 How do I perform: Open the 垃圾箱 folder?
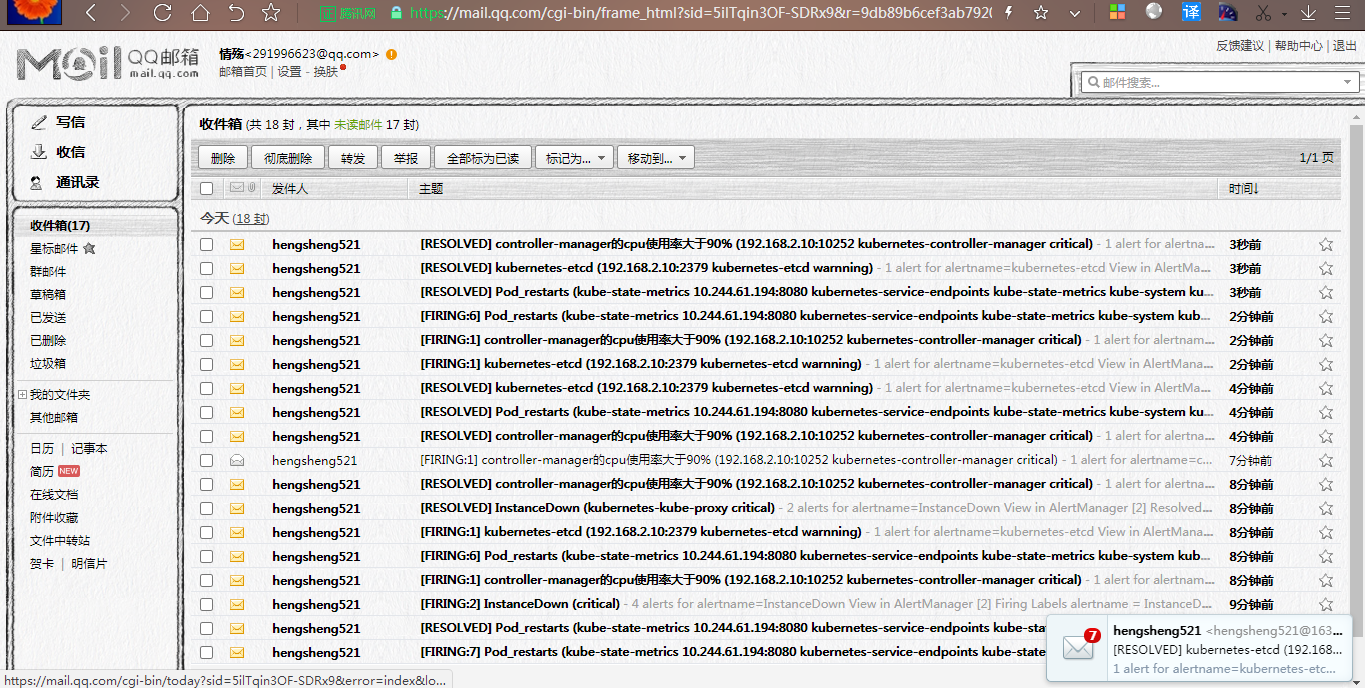[48, 363]
